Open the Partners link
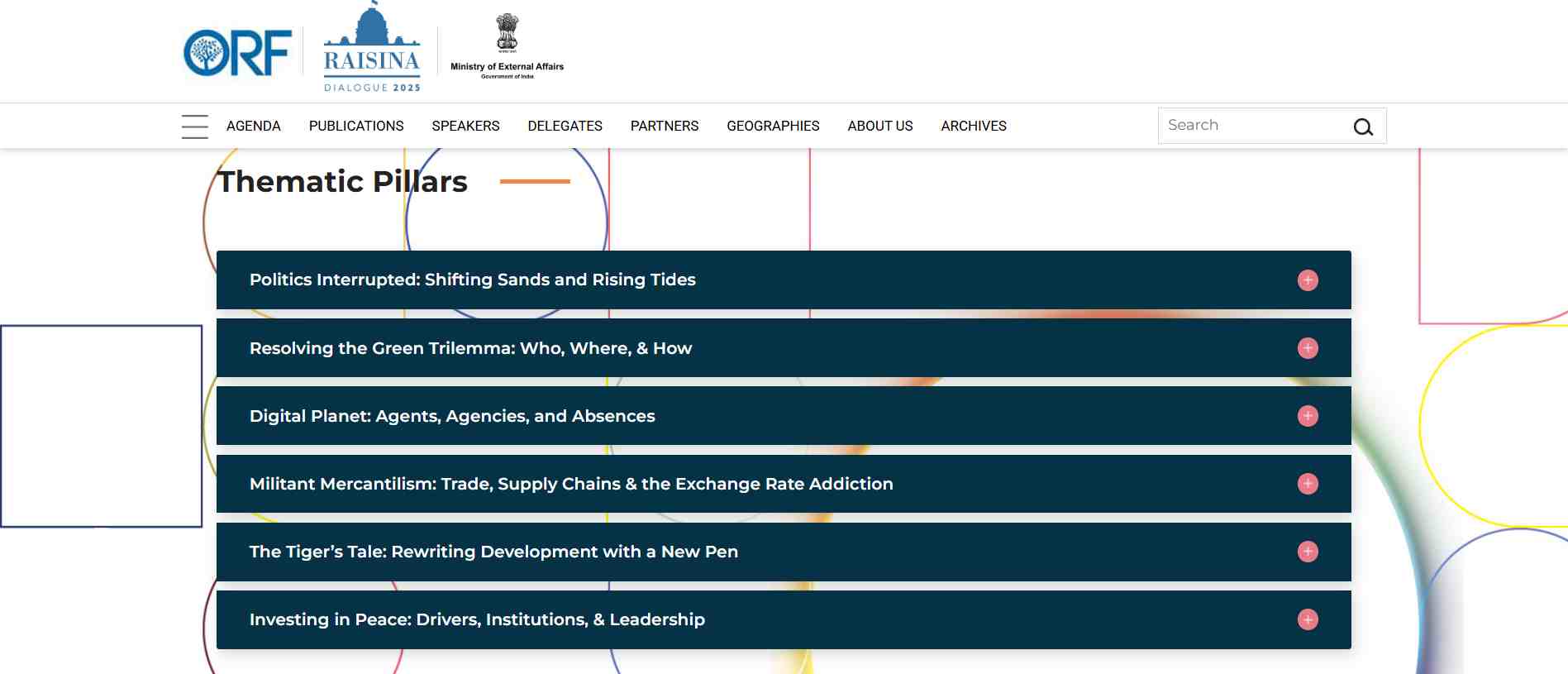 (x=664, y=126)
